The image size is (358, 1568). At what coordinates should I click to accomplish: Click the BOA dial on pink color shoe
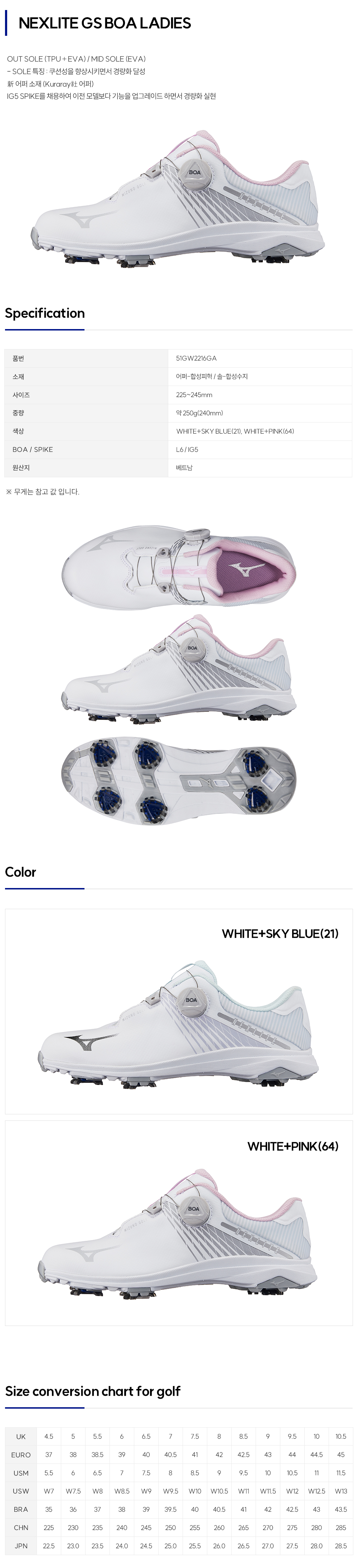click(x=193, y=1209)
